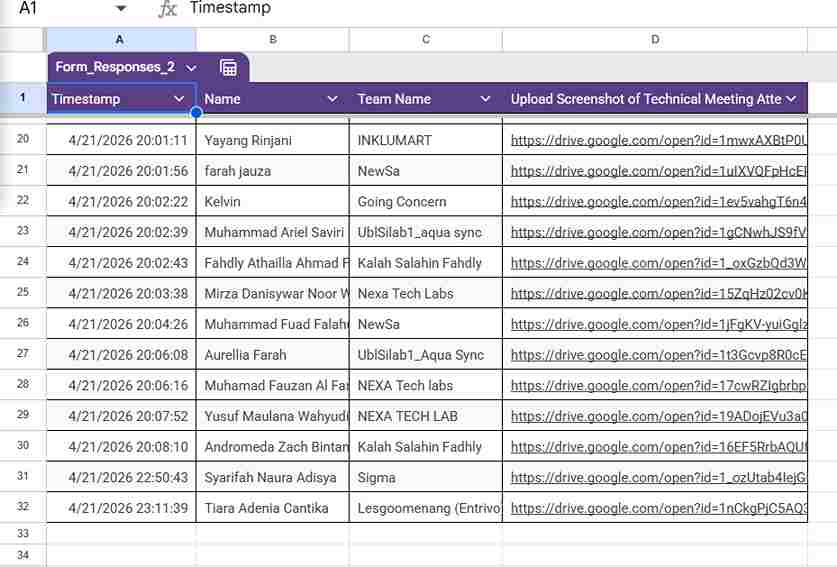Open Tiara Adenia Cantika's drive link

coord(659,508)
